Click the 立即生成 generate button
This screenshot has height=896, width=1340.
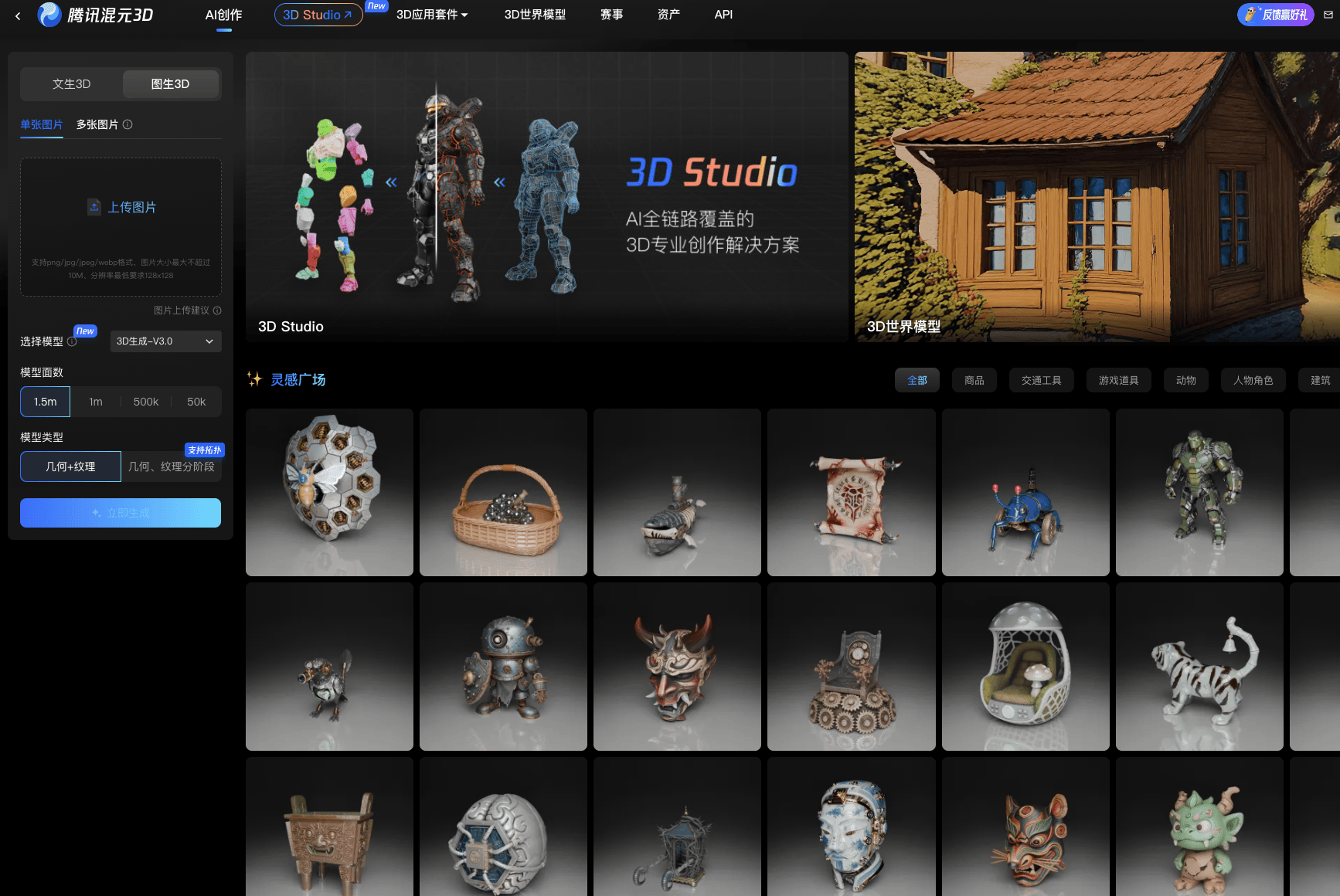tap(121, 513)
